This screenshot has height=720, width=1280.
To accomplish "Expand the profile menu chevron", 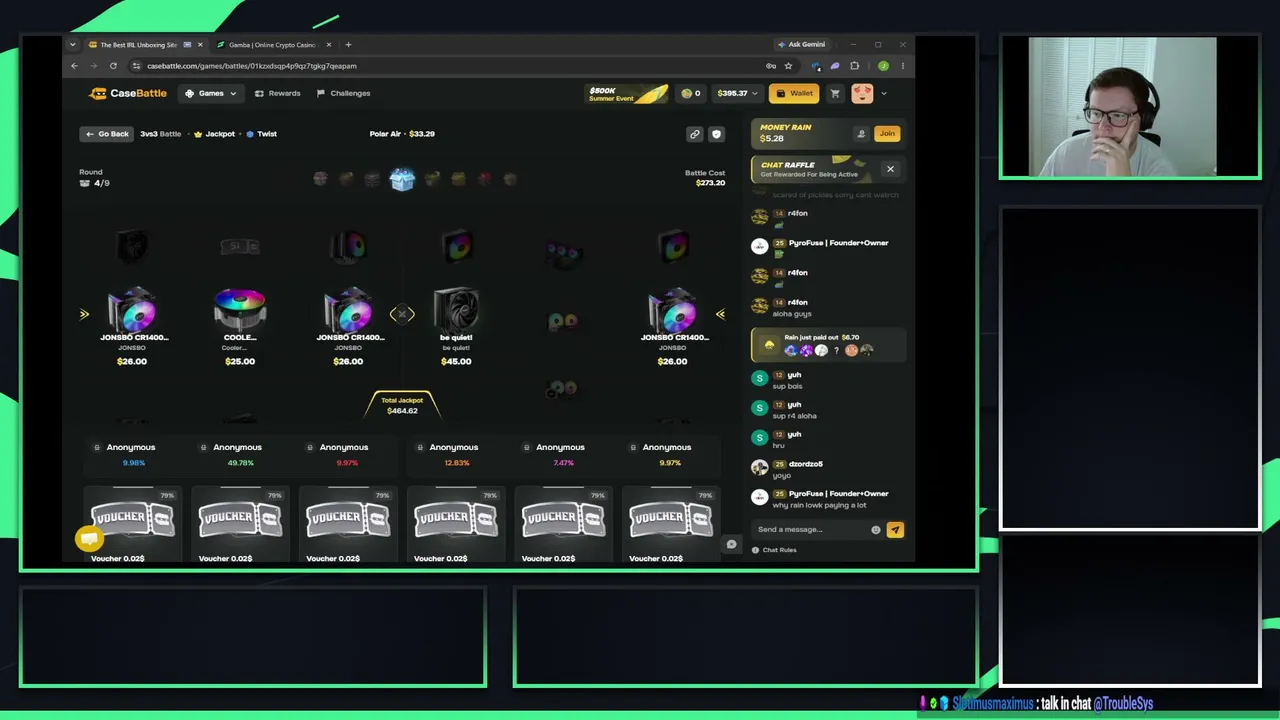I will tap(884, 93).
